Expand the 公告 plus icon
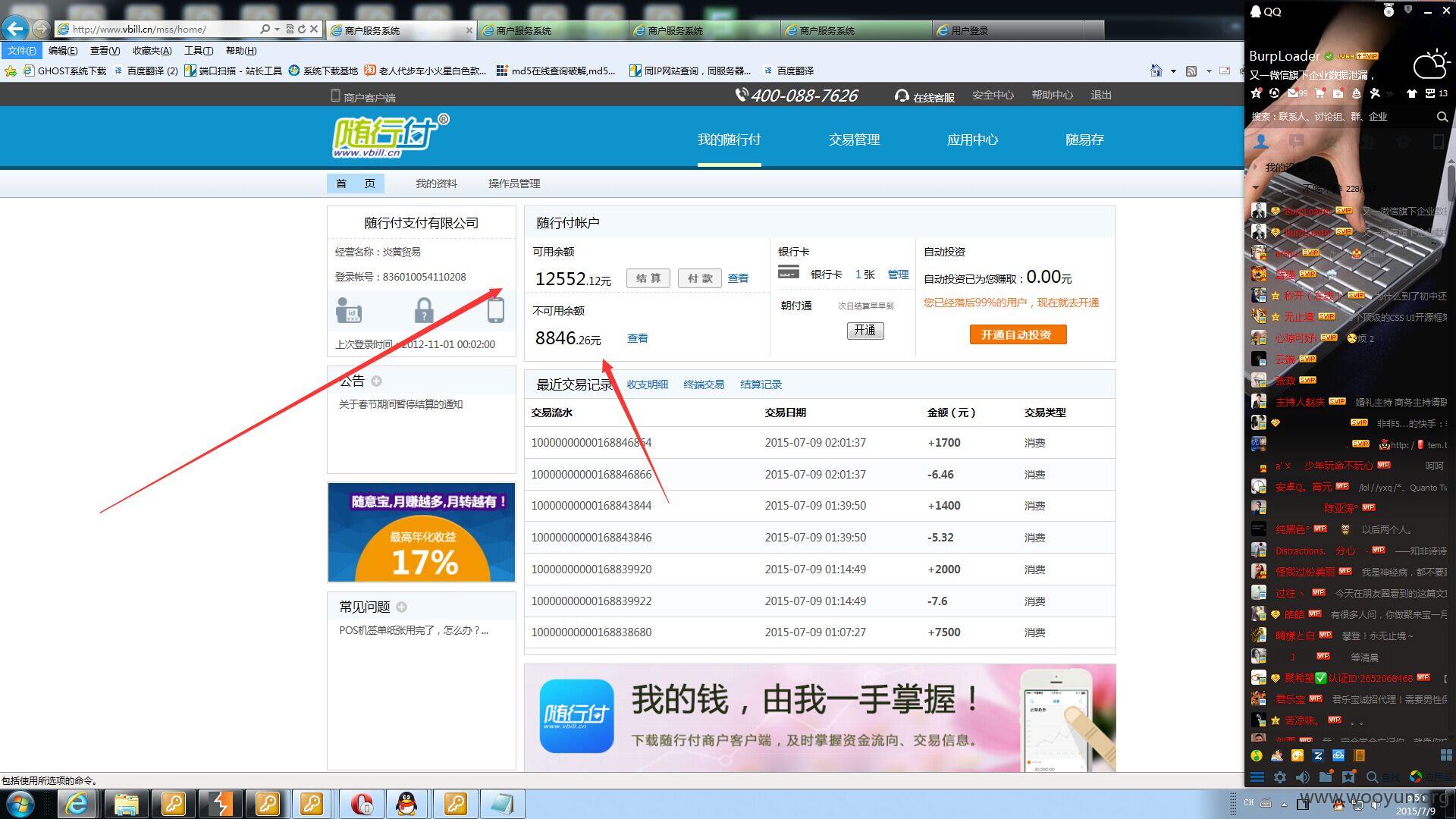This screenshot has height=819, width=1456. [376, 381]
